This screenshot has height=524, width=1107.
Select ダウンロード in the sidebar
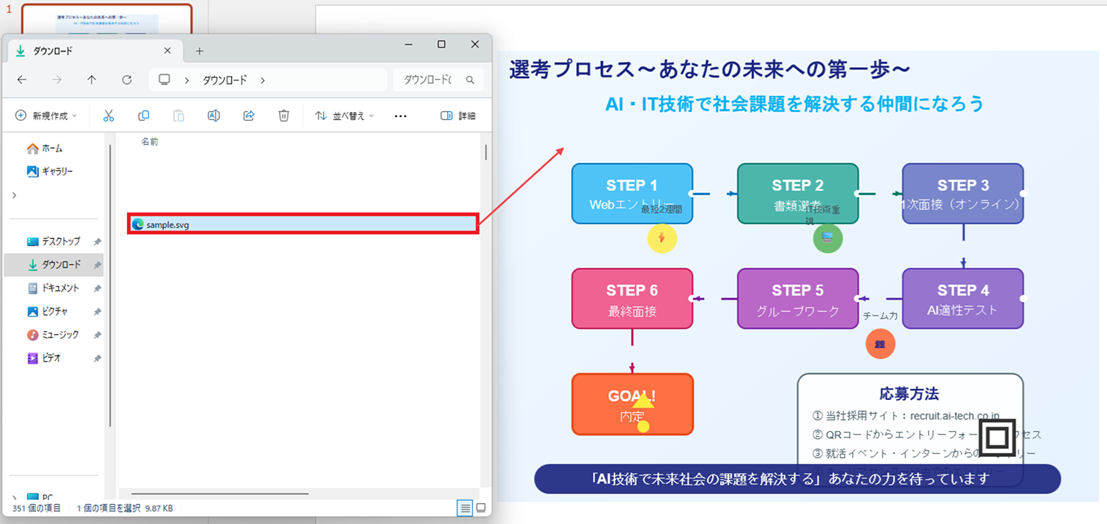point(54,265)
